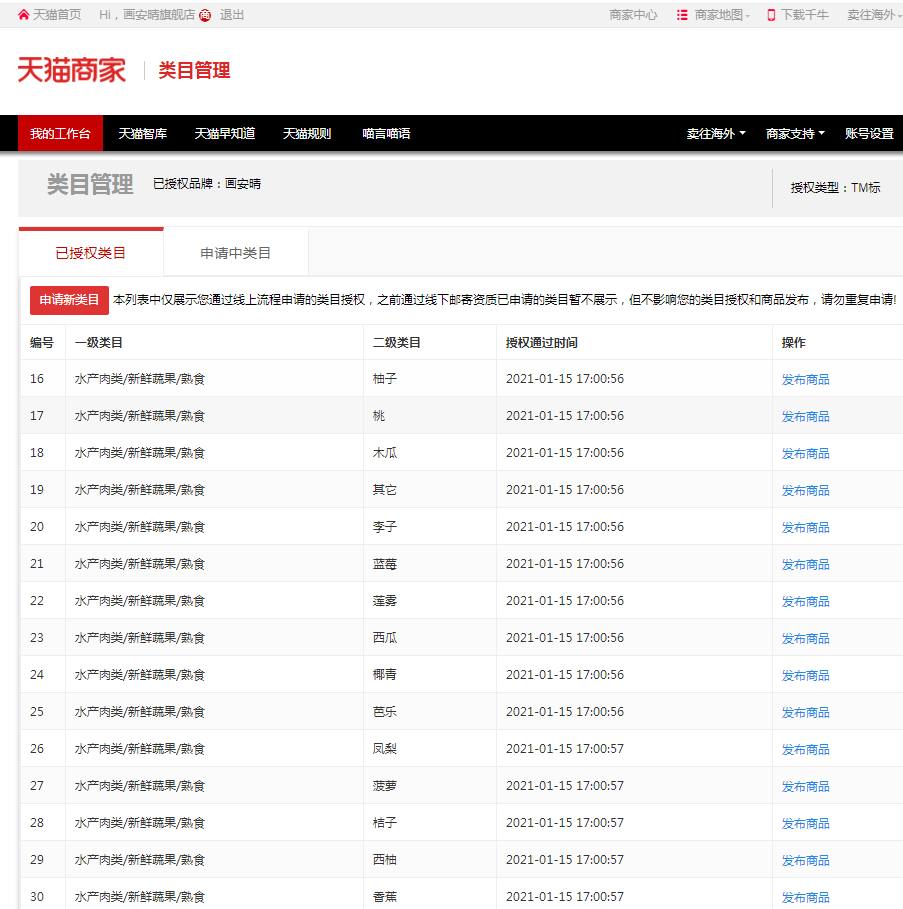Viewport: 903px width, 909px height.
Task: Switch to 已授权类目 tab
Action: click(x=91, y=253)
